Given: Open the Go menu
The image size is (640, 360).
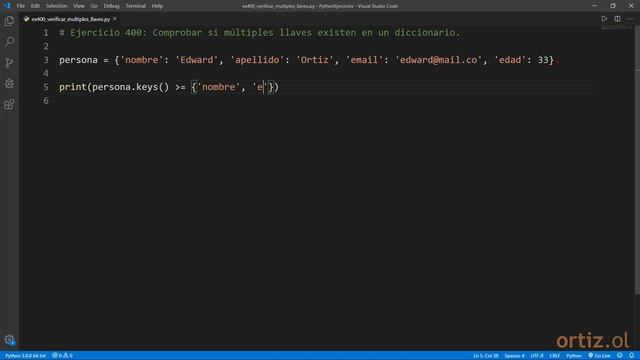Looking at the screenshot, I should [94, 6].
